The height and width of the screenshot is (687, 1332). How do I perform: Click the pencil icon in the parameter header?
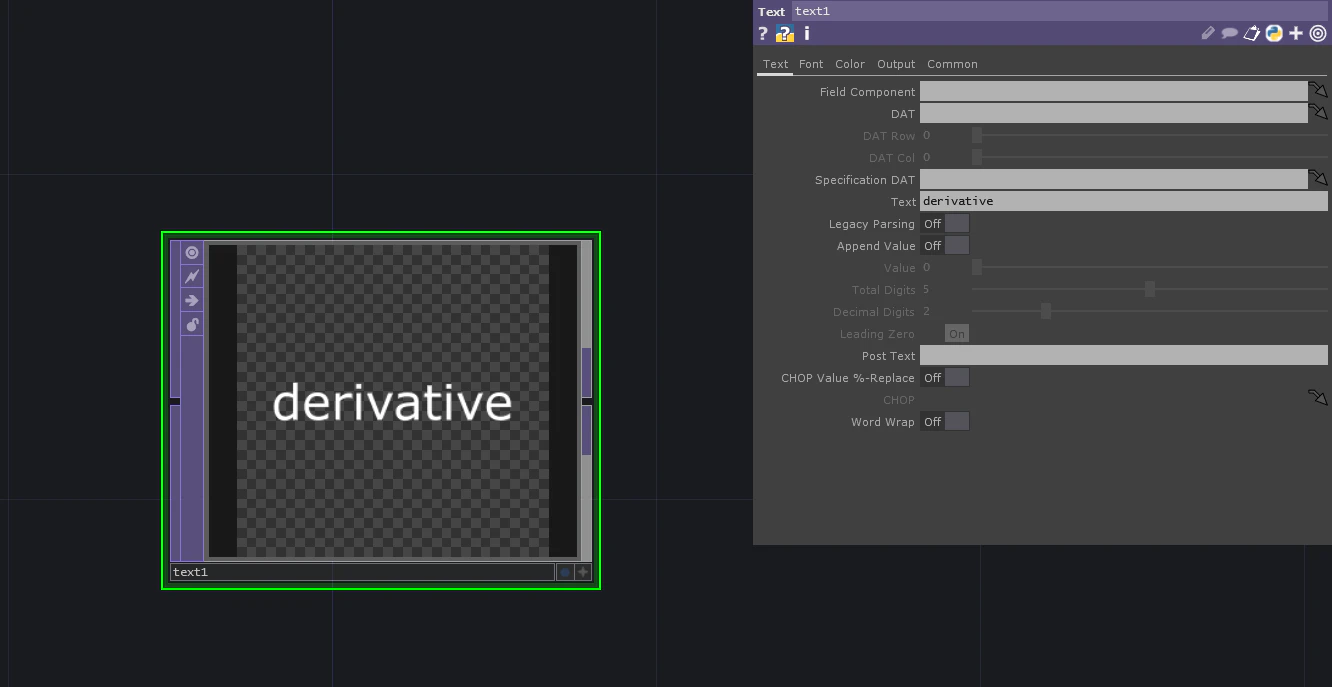point(1208,34)
